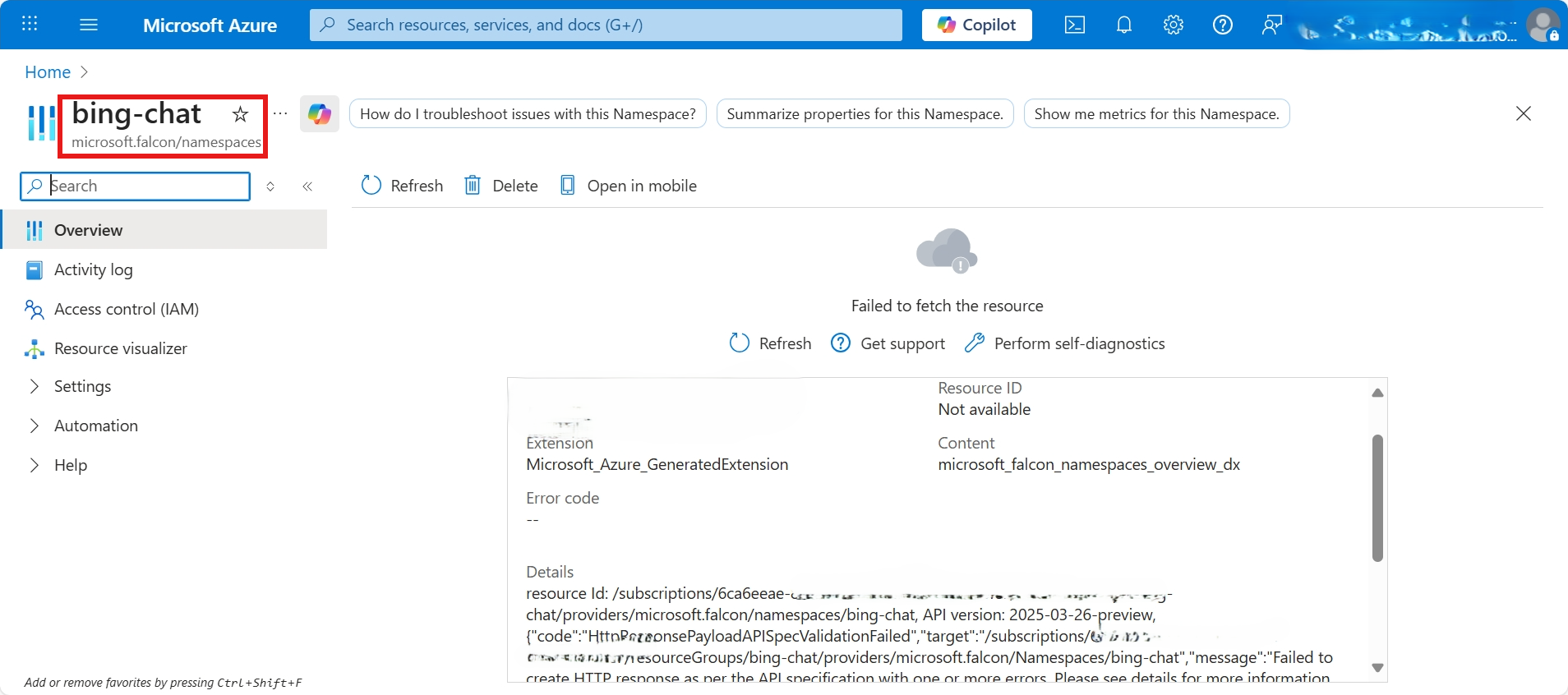Click the Access control people icon
The image size is (1568, 695).
(x=35, y=310)
